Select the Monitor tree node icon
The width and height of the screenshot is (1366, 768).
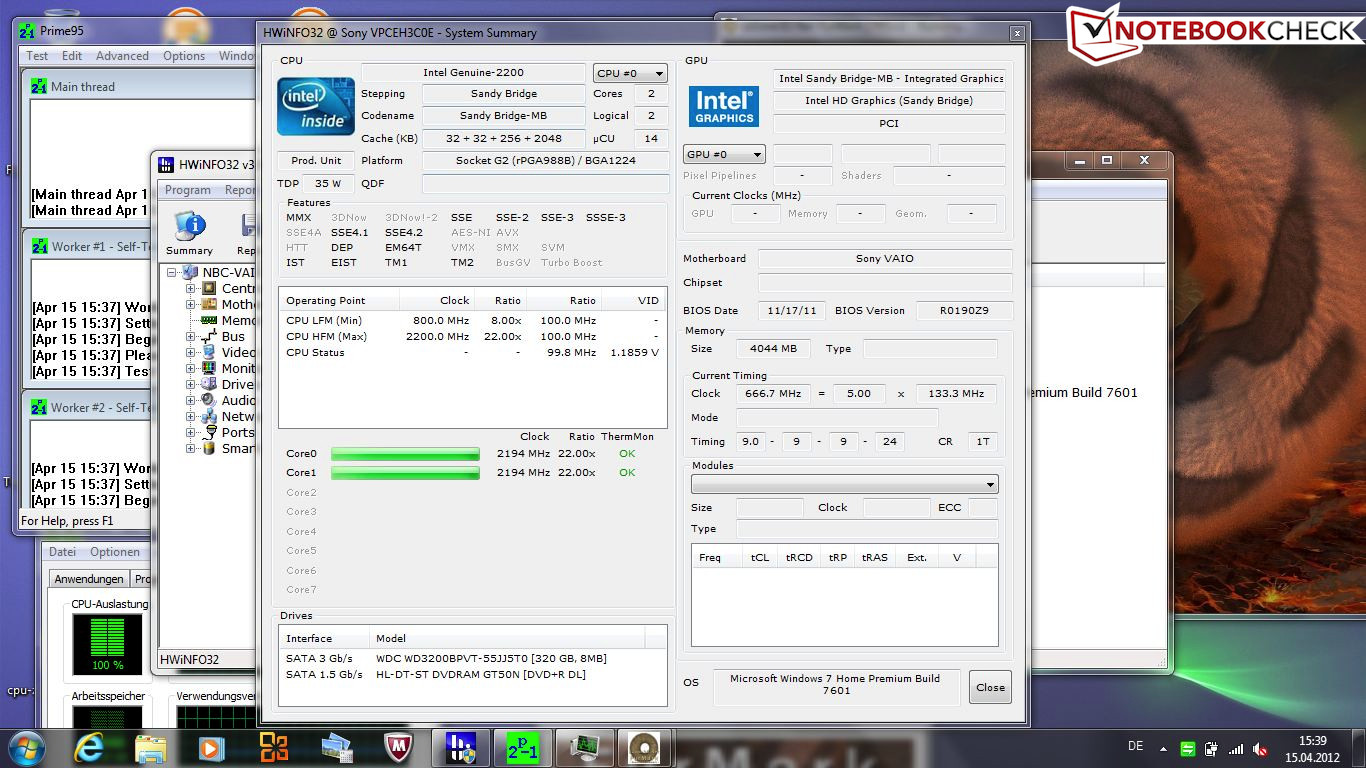[x=209, y=368]
